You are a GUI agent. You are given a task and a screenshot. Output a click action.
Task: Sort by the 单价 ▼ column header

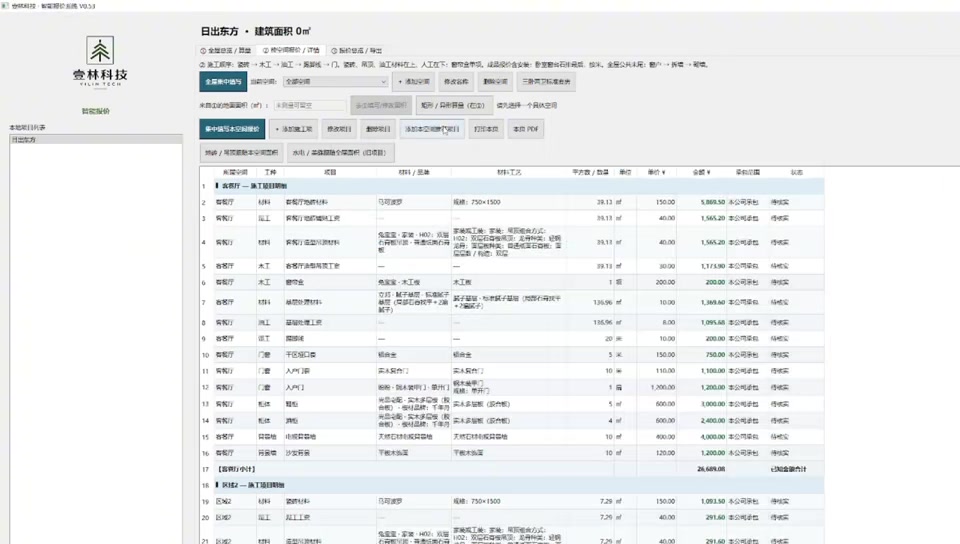[x=656, y=173]
